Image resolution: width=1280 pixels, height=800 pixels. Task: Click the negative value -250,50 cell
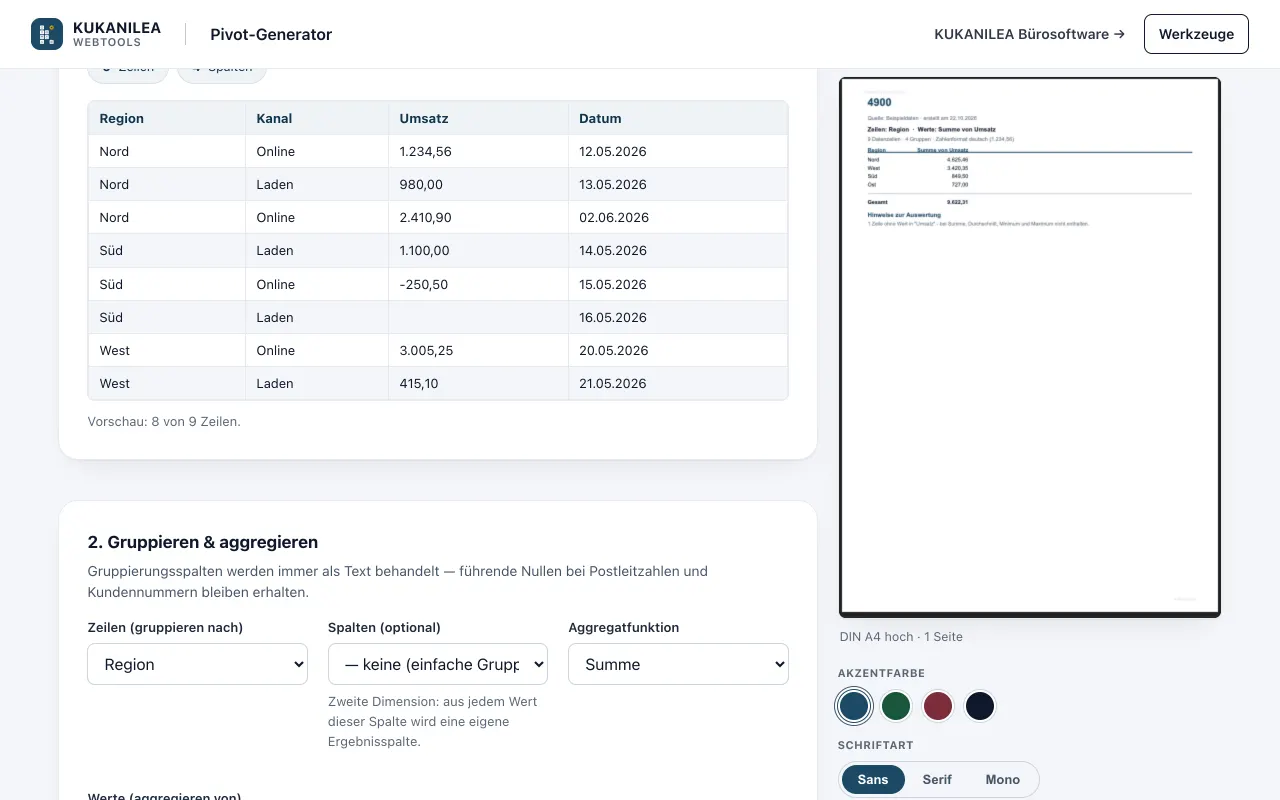point(478,284)
